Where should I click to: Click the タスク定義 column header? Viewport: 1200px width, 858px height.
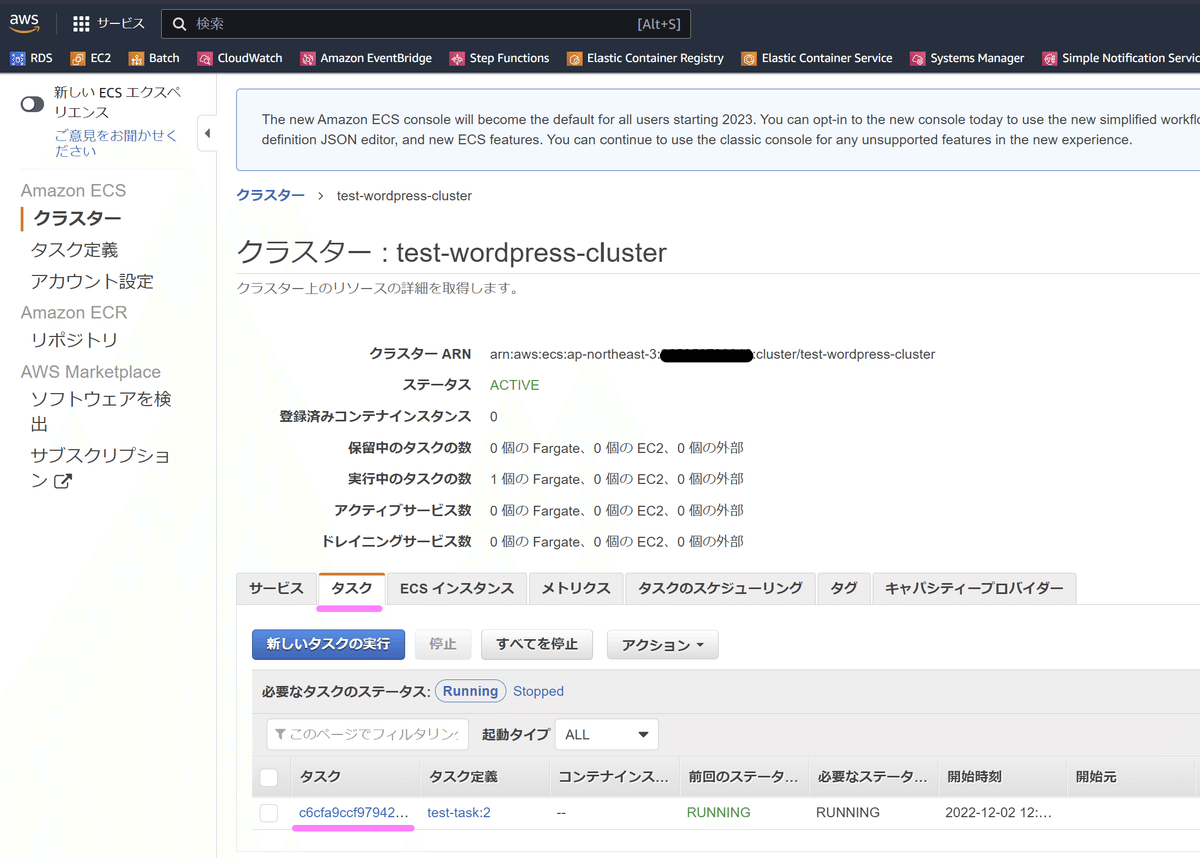point(484,777)
